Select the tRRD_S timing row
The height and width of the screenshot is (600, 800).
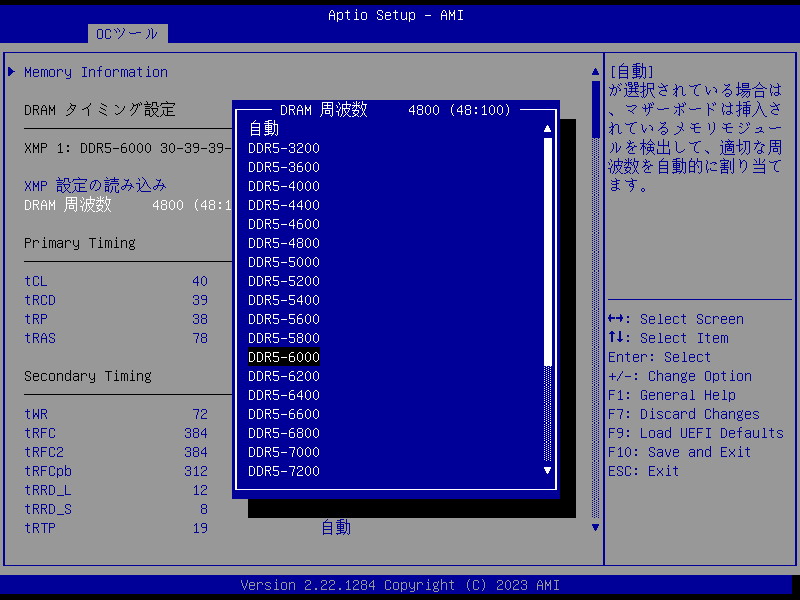[116, 509]
